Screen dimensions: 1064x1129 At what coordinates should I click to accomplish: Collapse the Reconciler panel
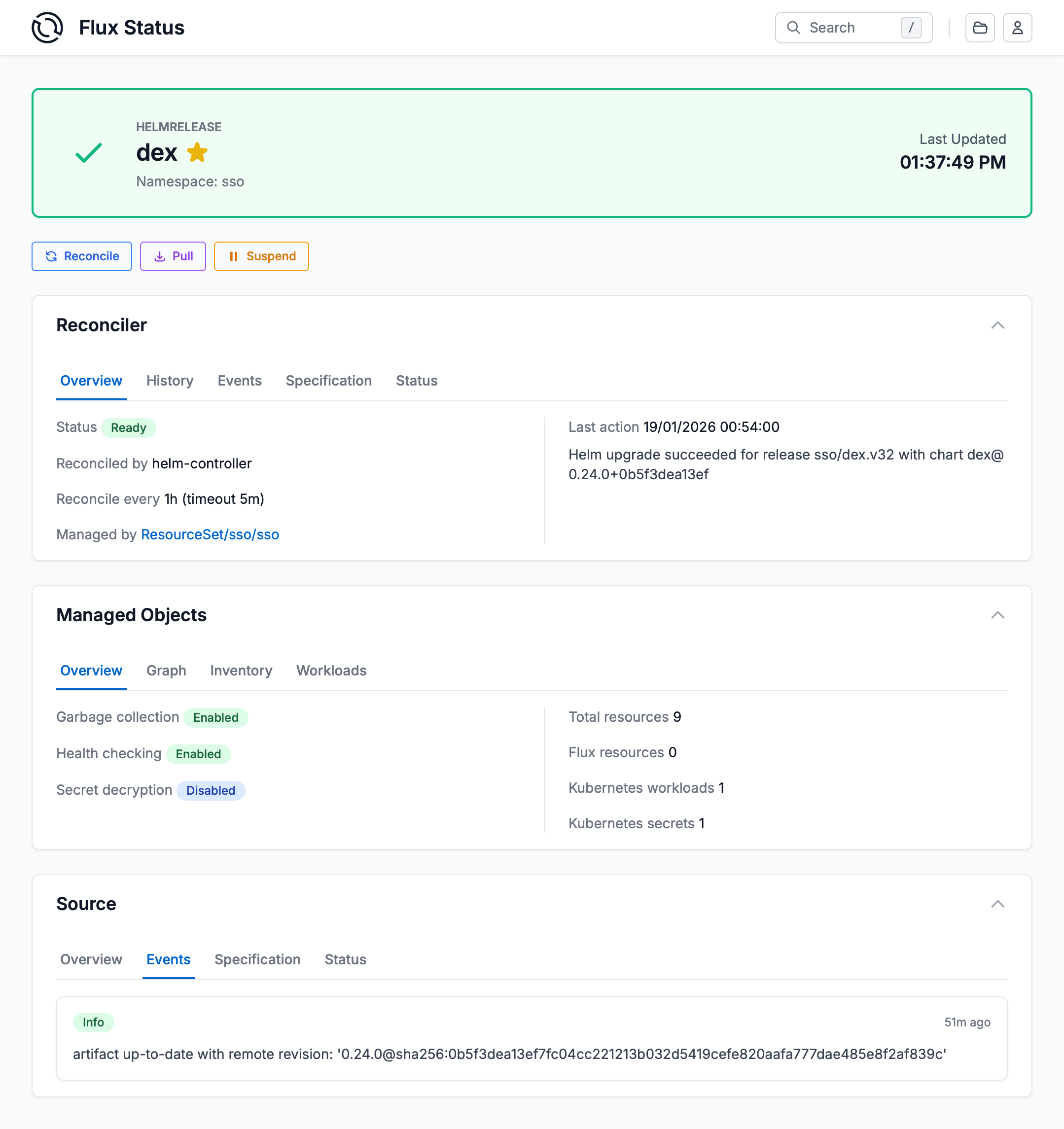pos(998,325)
